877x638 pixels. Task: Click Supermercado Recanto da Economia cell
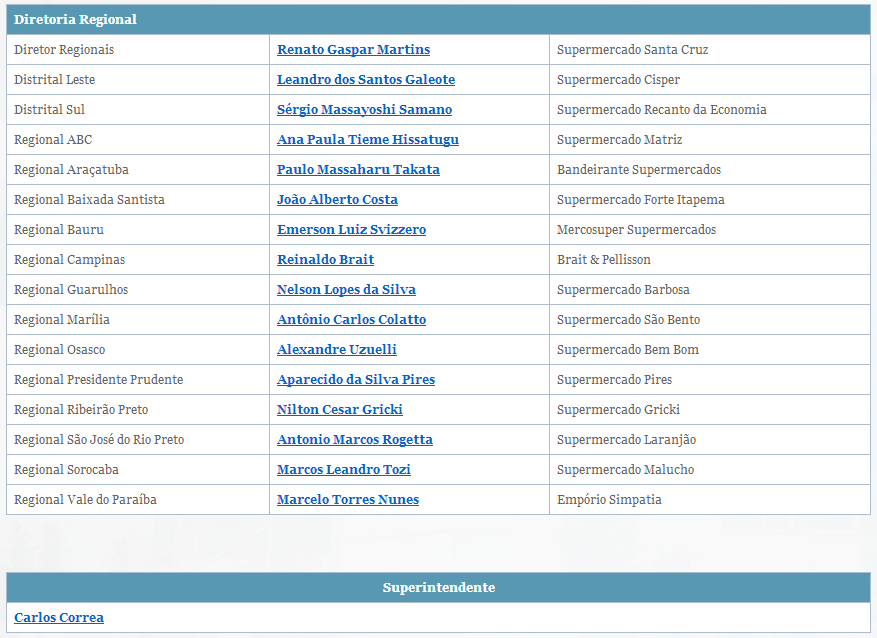pyautogui.click(x=710, y=110)
